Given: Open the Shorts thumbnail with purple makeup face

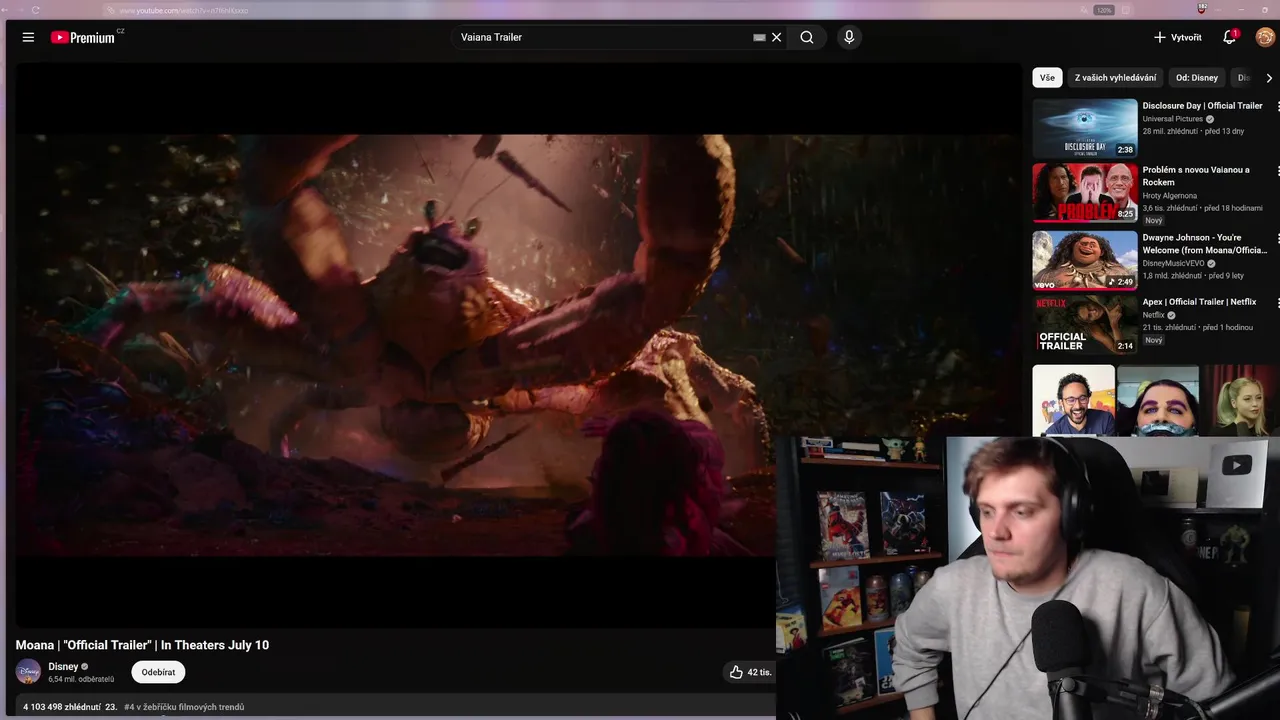Looking at the screenshot, I should [1158, 400].
